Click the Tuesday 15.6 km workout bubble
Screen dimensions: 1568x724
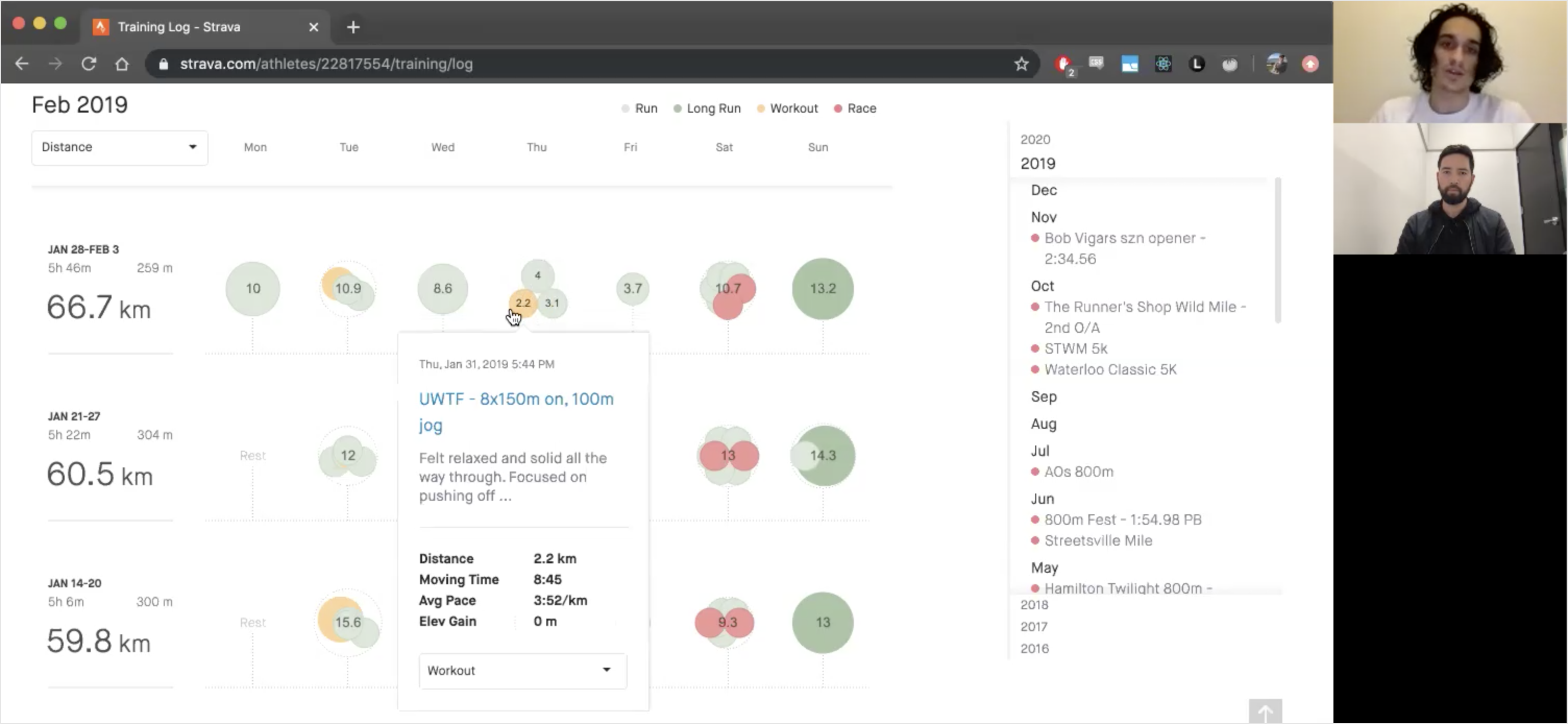point(348,623)
